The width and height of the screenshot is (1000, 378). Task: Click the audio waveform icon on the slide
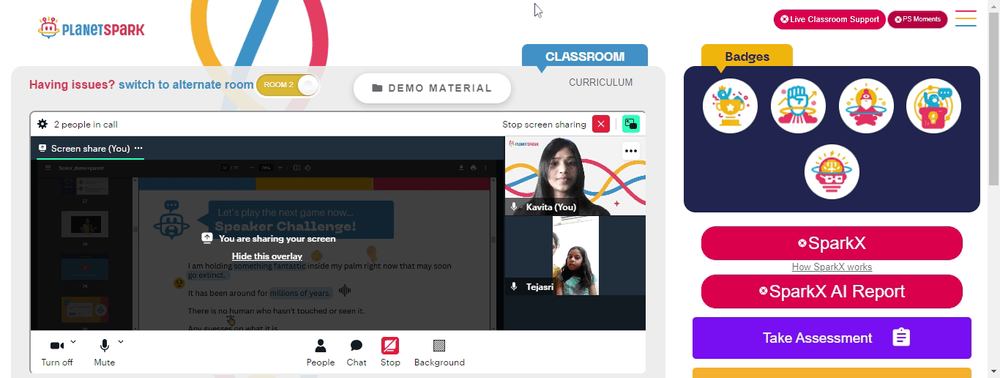(344, 291)
